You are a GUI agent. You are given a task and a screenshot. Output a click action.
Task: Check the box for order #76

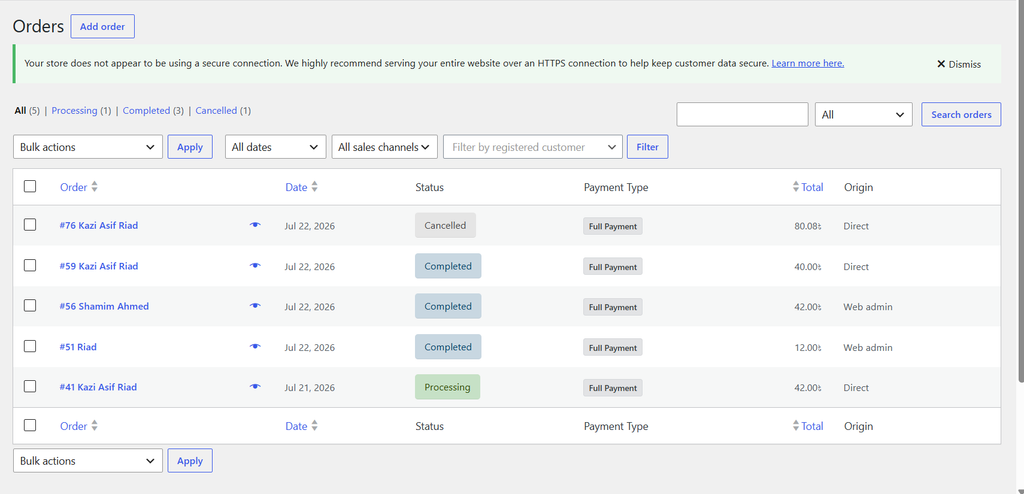(x=30, y=225)
